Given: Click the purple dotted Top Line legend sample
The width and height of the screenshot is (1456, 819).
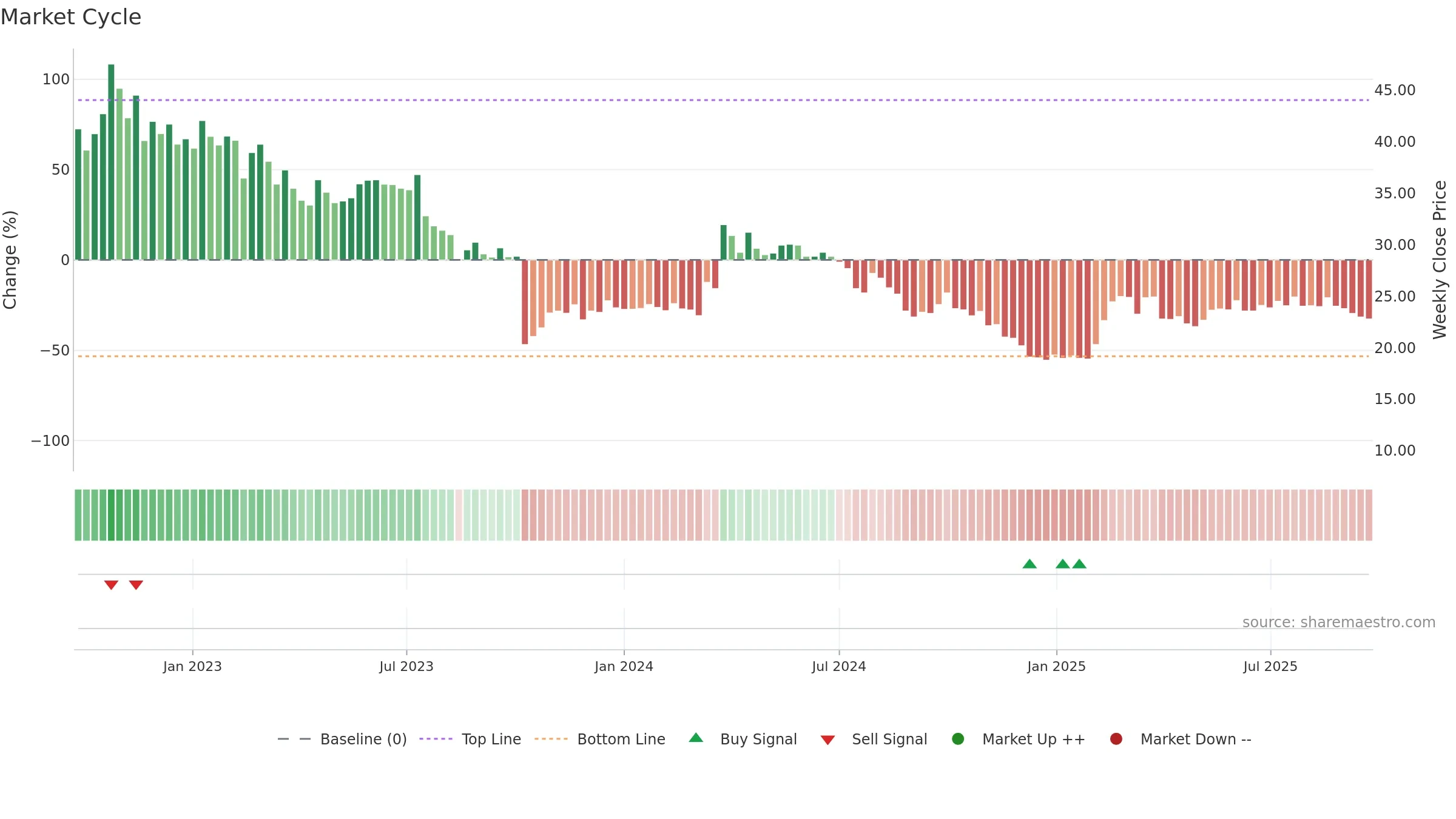Looking at the screenshot, I should [x=436, y=739].
